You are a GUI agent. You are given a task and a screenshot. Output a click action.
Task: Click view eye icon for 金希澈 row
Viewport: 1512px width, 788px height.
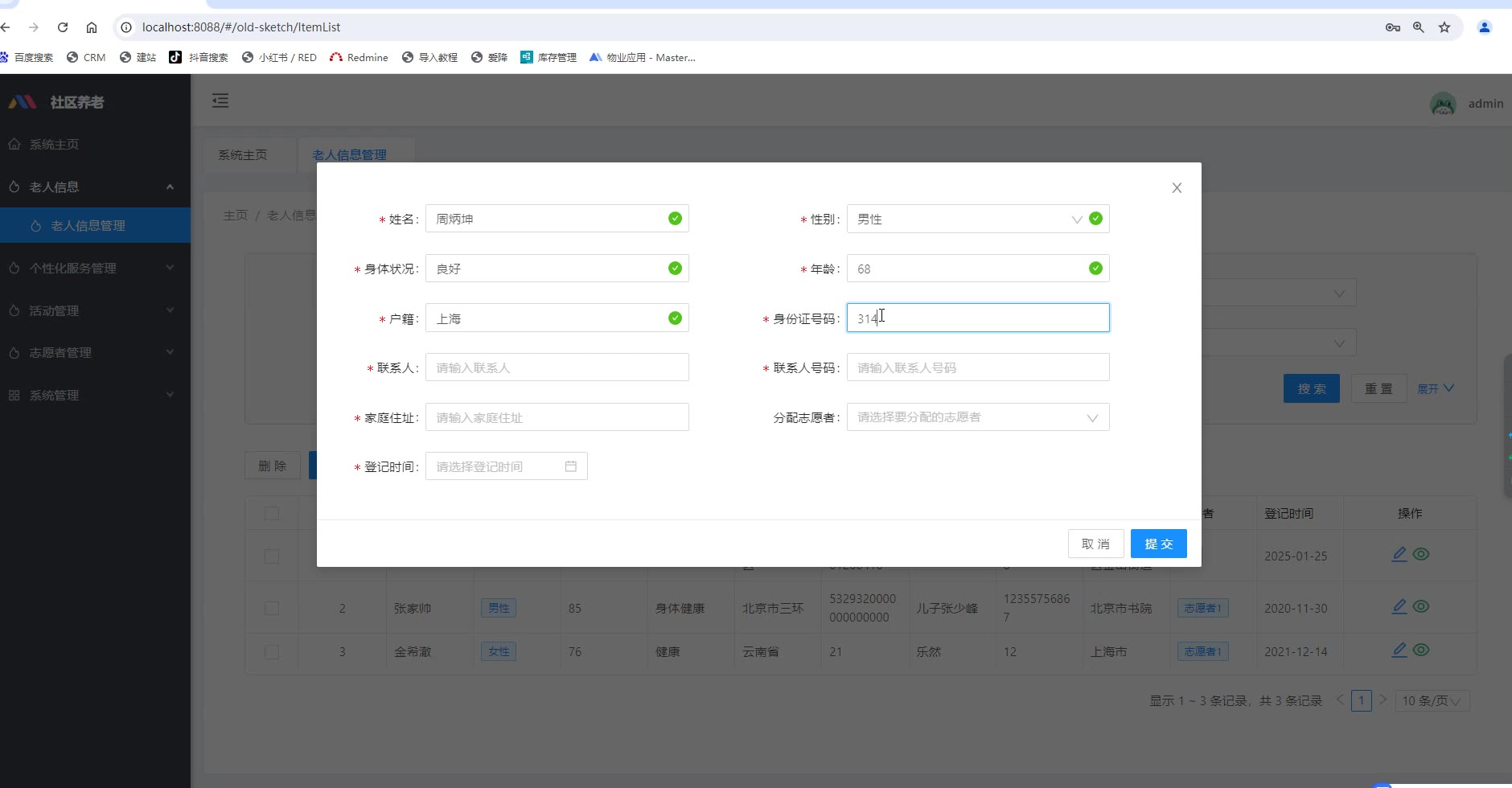tap(1421, 651)
